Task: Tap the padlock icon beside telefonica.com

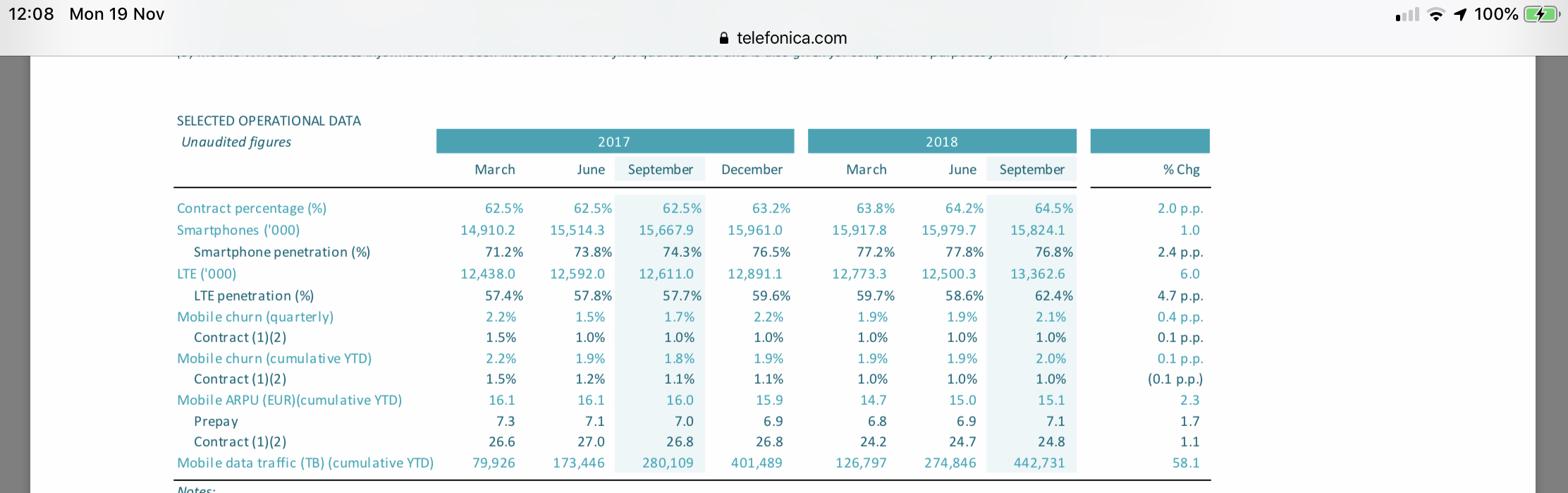Action: [x=723, y=38]
